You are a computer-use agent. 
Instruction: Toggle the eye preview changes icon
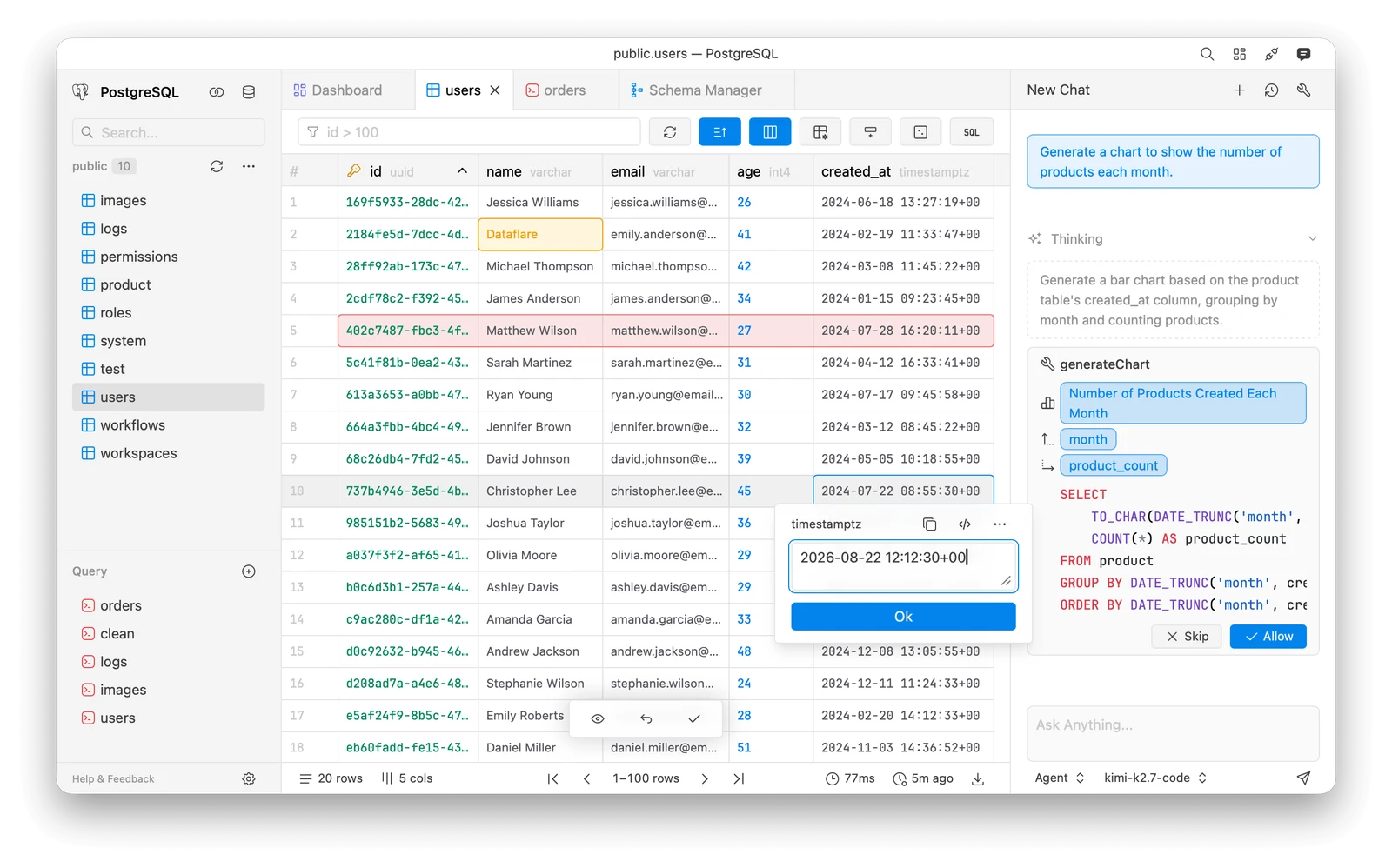[598, 718]
